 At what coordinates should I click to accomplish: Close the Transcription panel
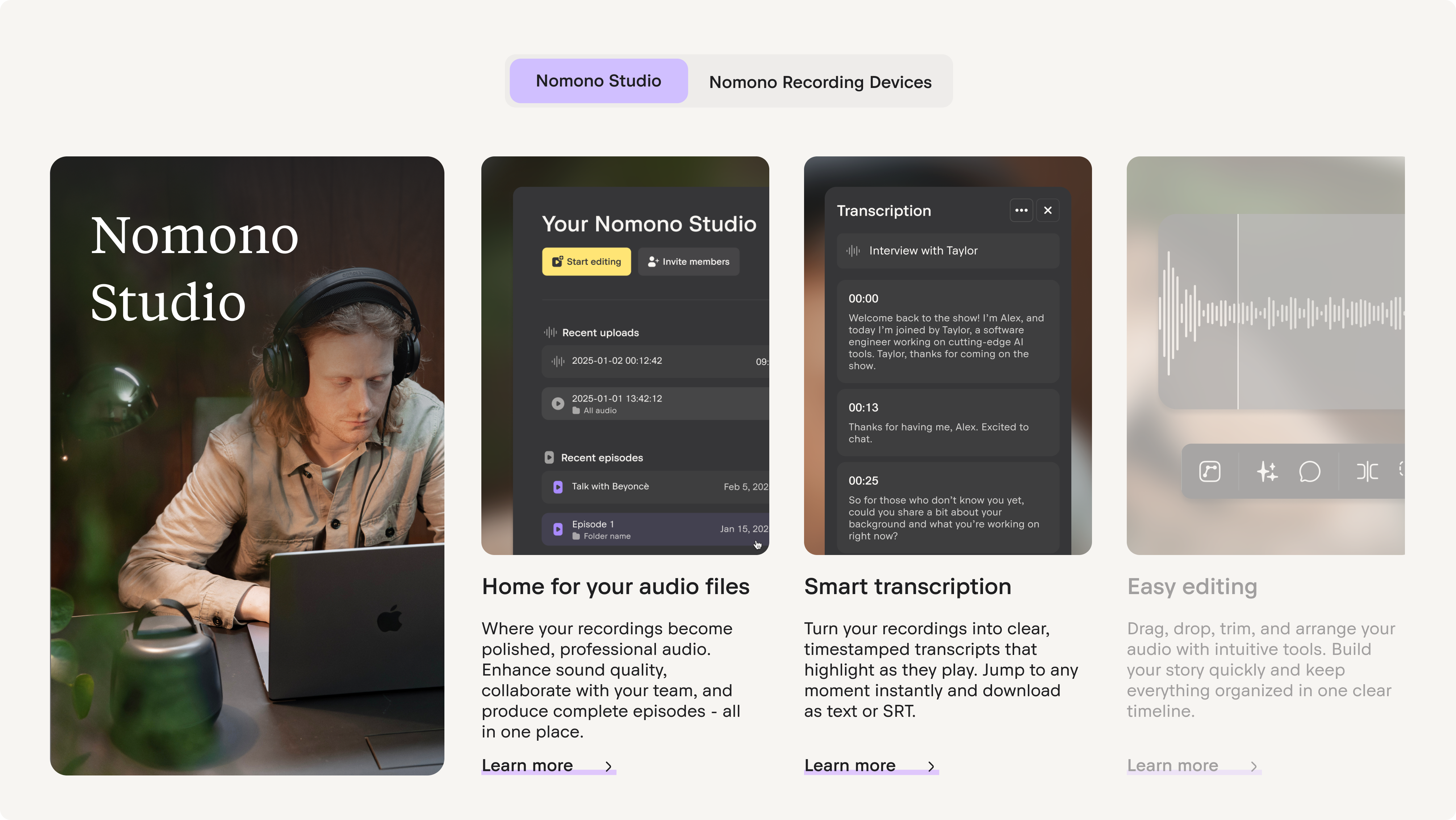point(1047,210)
